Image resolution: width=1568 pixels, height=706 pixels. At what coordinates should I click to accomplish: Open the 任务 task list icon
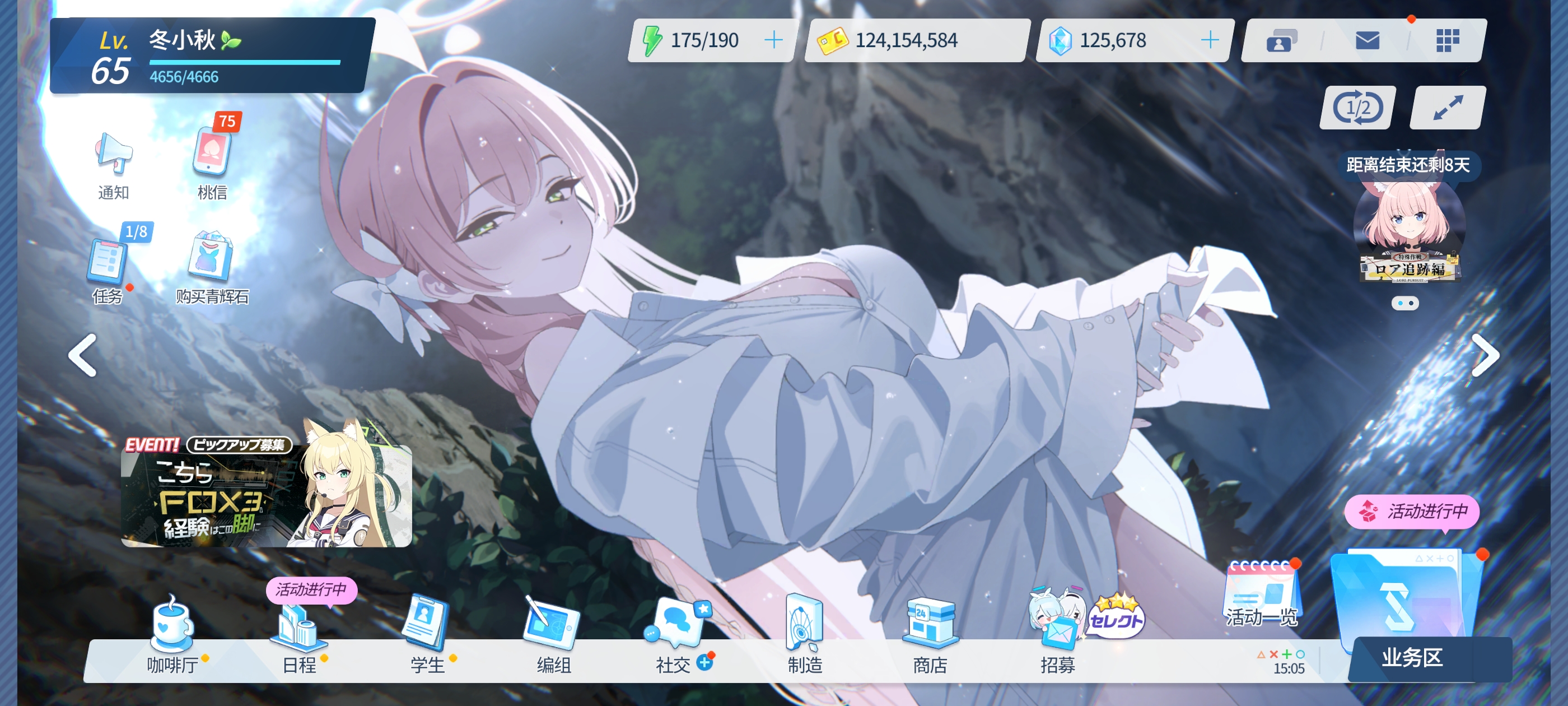click(108, 262)
